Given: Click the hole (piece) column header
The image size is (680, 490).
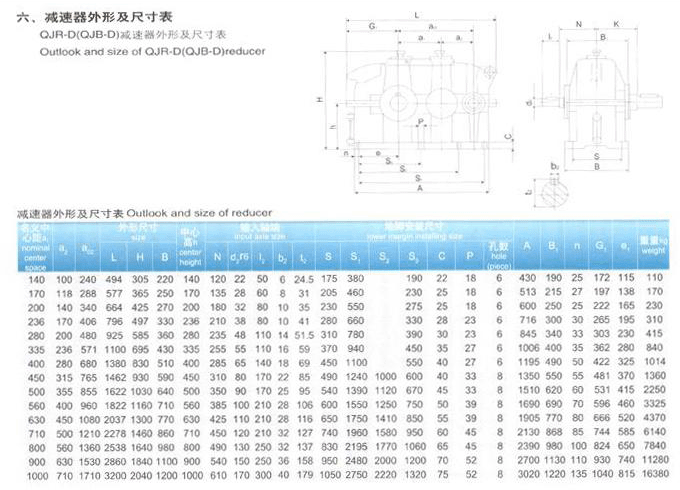Looking at the screenshot, I should (498, 256).
